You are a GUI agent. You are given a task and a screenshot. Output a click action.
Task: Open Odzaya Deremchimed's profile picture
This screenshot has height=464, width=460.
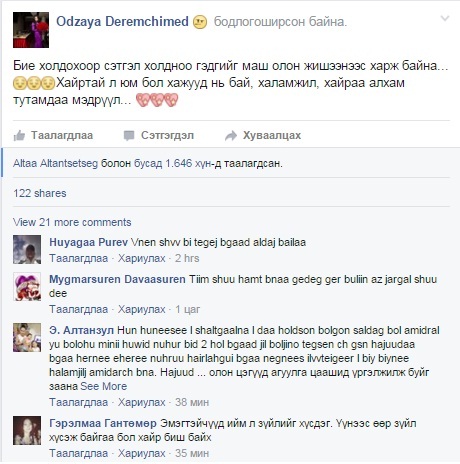pyautogui.click(x=31, y=30)
